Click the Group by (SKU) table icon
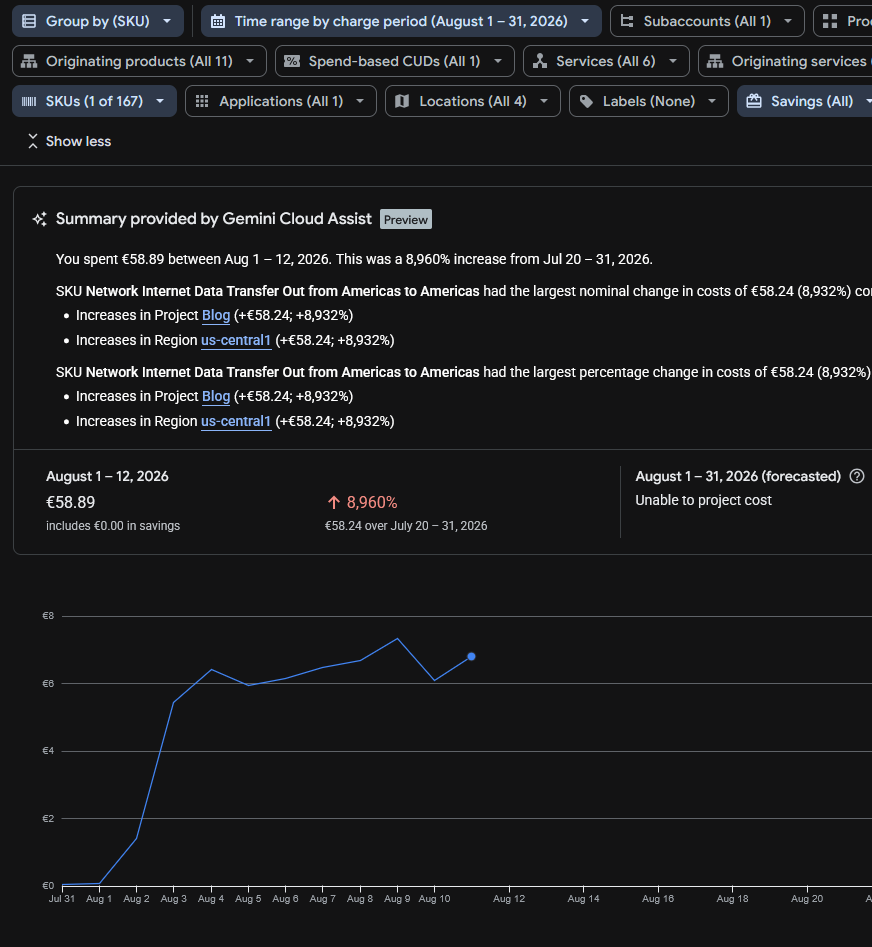Image resolution: width=872 pixels, height=947 pixels. coord(28,21)
